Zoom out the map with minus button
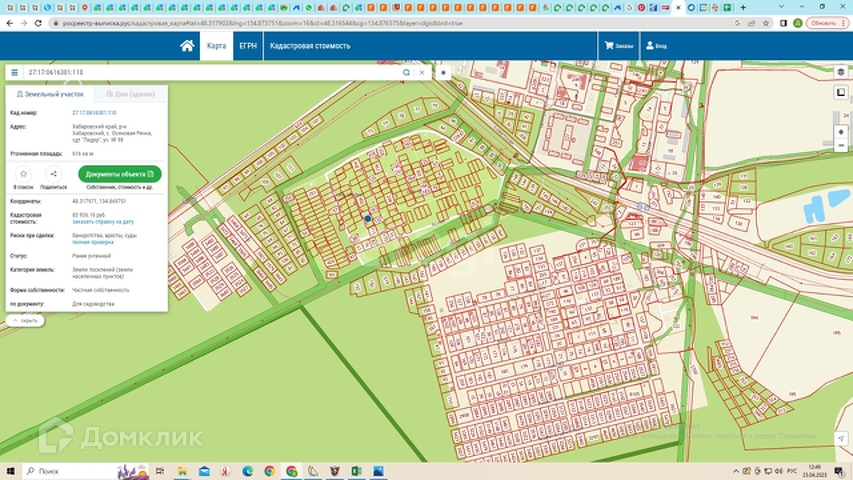The image size is (853, 480). (x=841, y=147)
